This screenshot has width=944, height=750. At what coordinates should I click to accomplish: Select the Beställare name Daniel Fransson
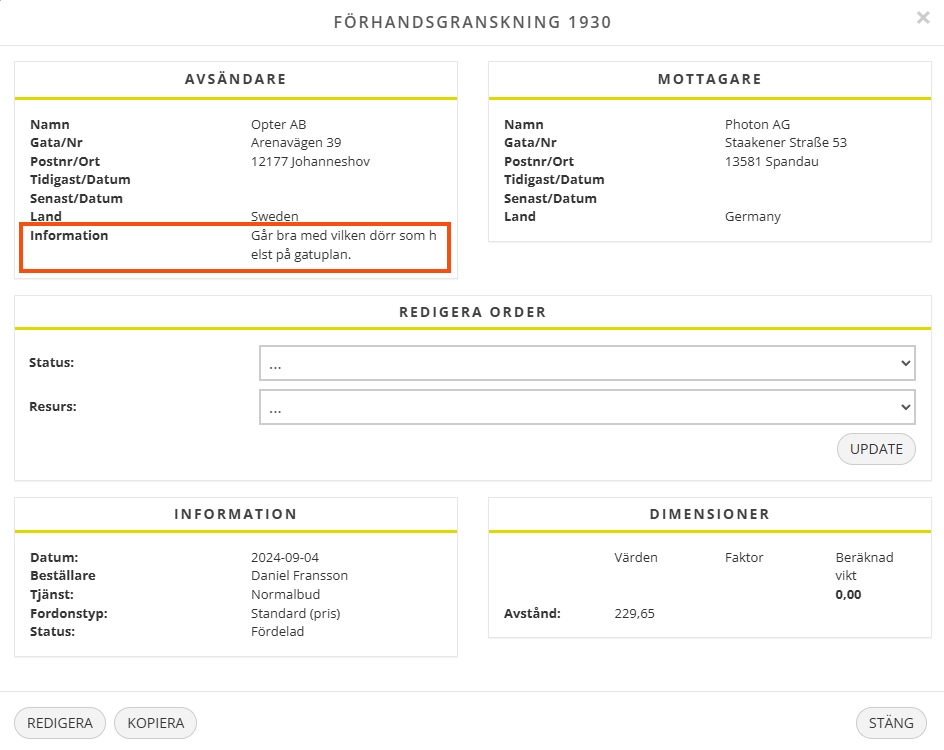tap(299, 576)
